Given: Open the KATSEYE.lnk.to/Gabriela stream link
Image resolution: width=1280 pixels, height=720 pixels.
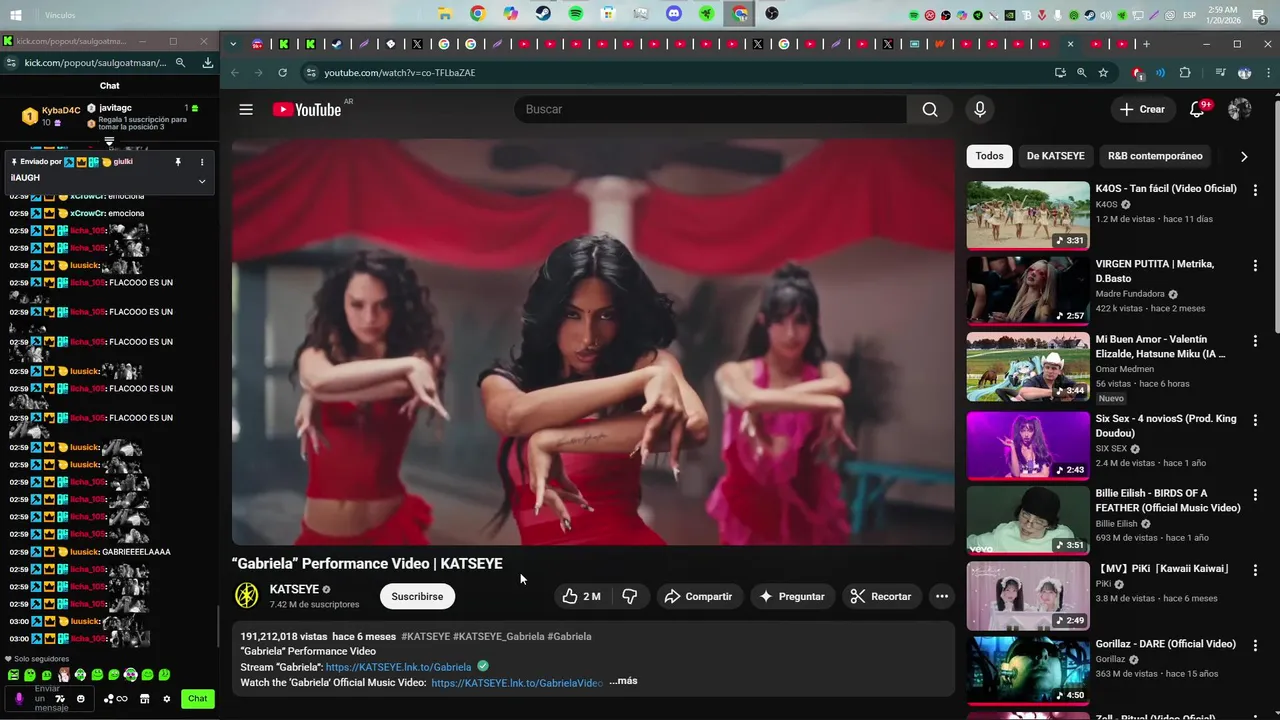Looking at the screenshot, I should pyautogui.click(x=398, y=667).
